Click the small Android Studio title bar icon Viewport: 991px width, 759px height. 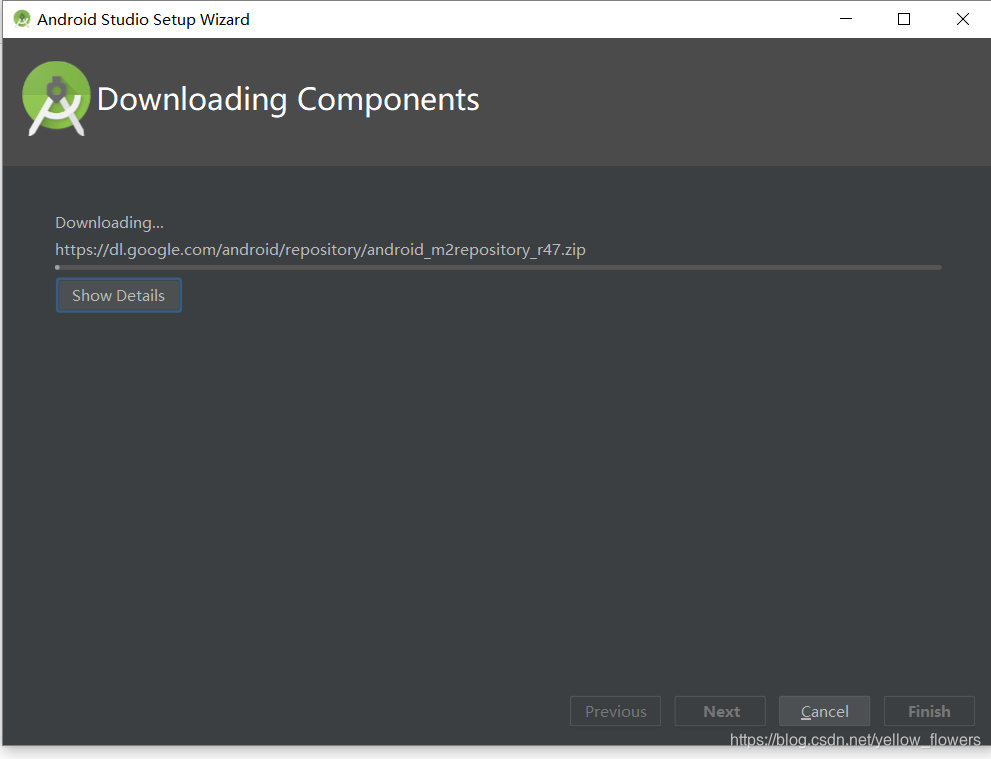pos(22,19)
